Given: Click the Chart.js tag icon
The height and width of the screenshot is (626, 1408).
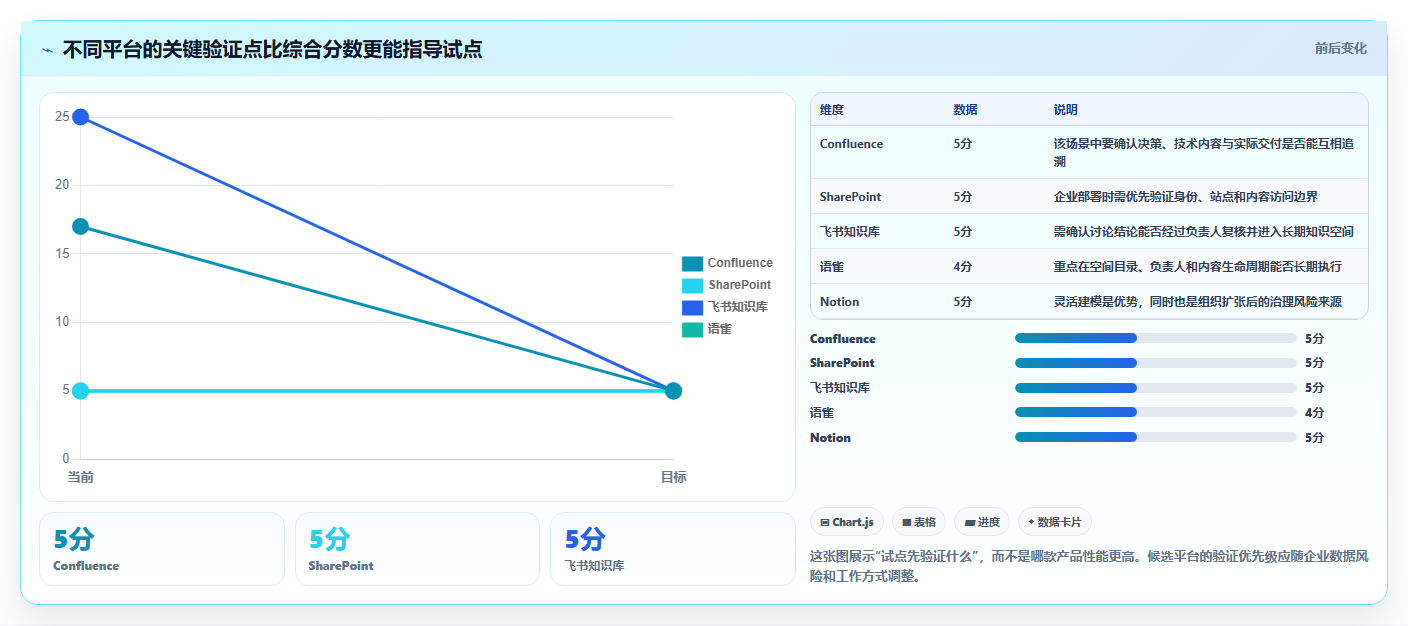Looking at the screenshot, I should (824, 522).
